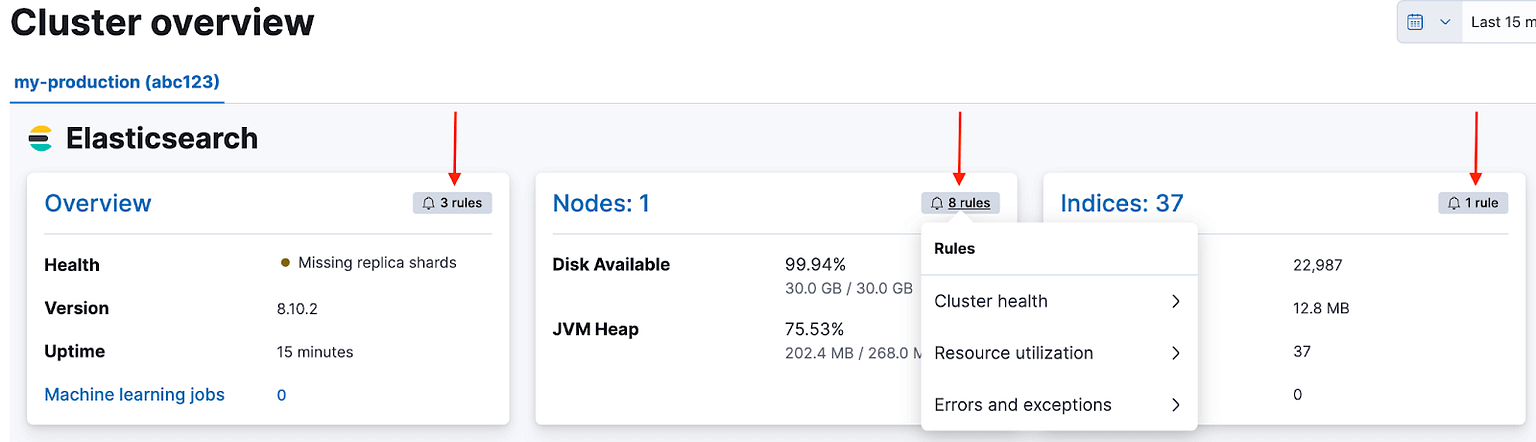Click the Disk Available 99.94% value
1536x442 pixels.
click(815, 265)
